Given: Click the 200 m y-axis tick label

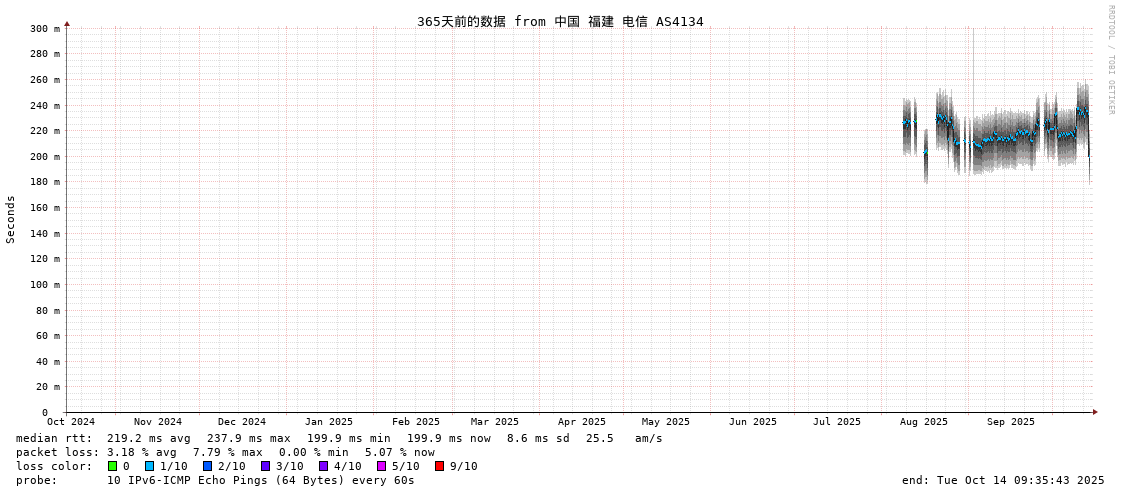Looking at the screenshot, I should [45, 157].
